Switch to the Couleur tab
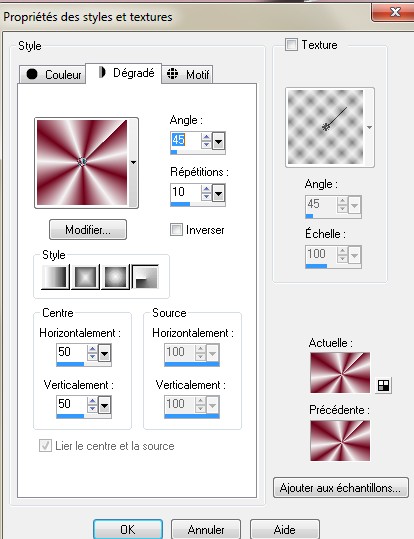Screen dimensions: 414x539 coord(52,74)
